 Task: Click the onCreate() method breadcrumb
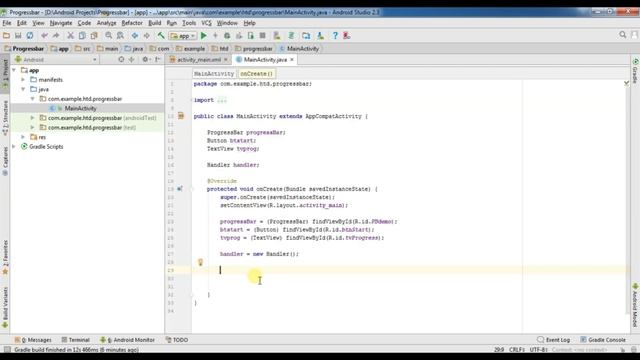[256, 73]
